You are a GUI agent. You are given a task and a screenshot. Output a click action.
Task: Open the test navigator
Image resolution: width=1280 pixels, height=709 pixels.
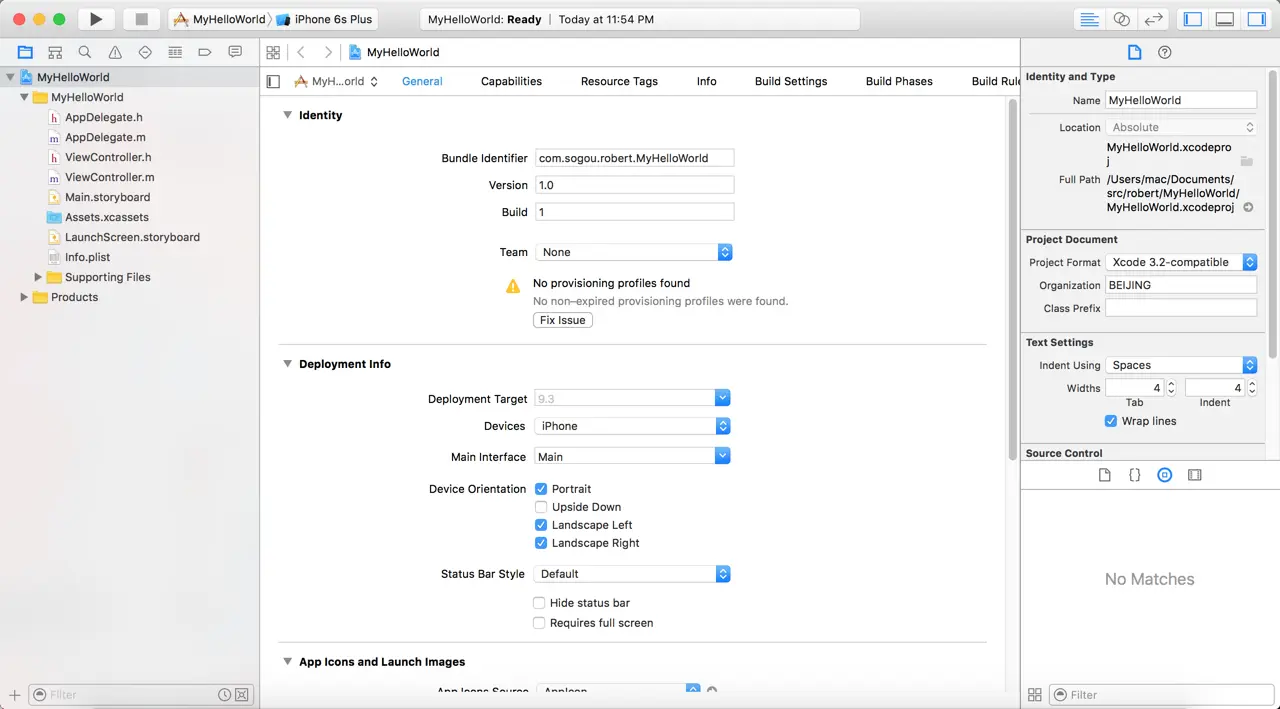click(145, 52)
